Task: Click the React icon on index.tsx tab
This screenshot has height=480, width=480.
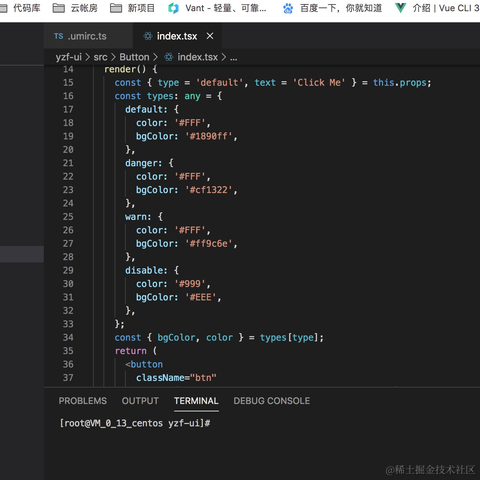Action: [148, 36]
